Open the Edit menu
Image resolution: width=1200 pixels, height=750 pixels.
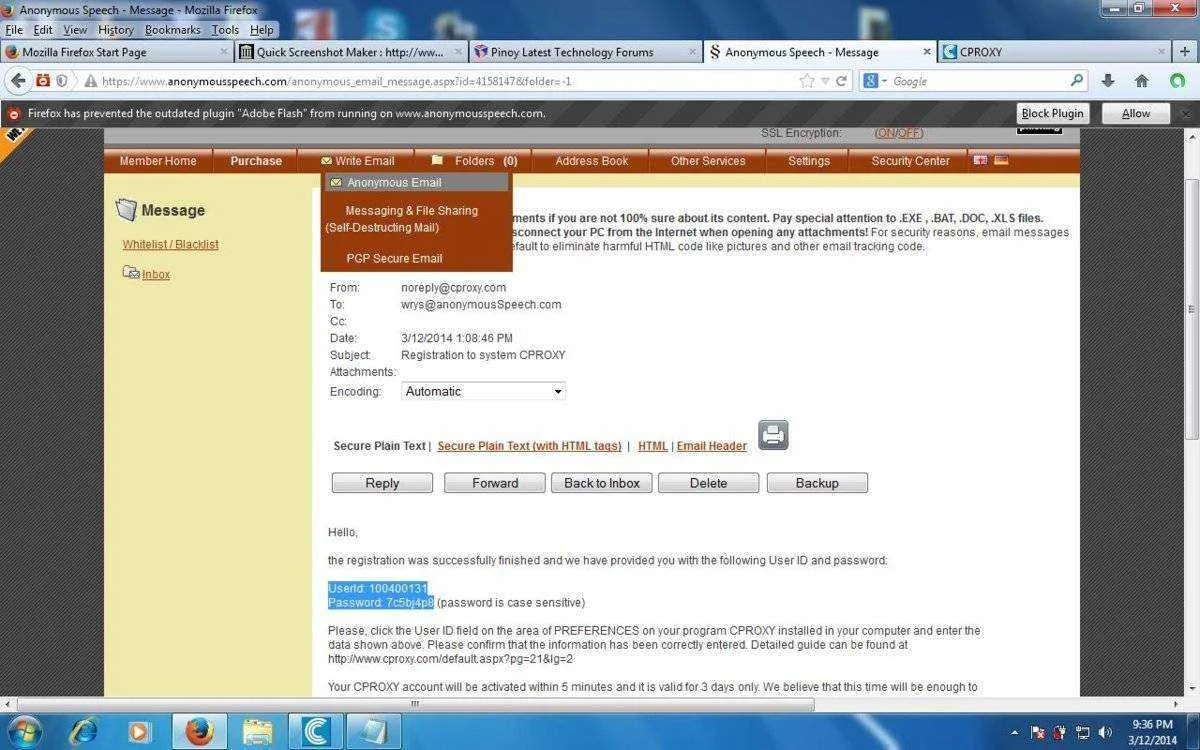point(43,30)
